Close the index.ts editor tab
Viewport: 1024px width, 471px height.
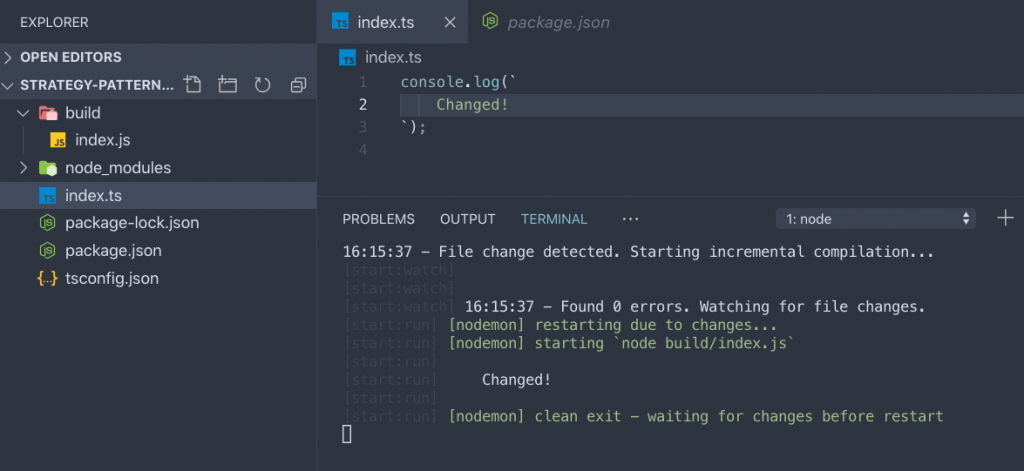[450, 22]
